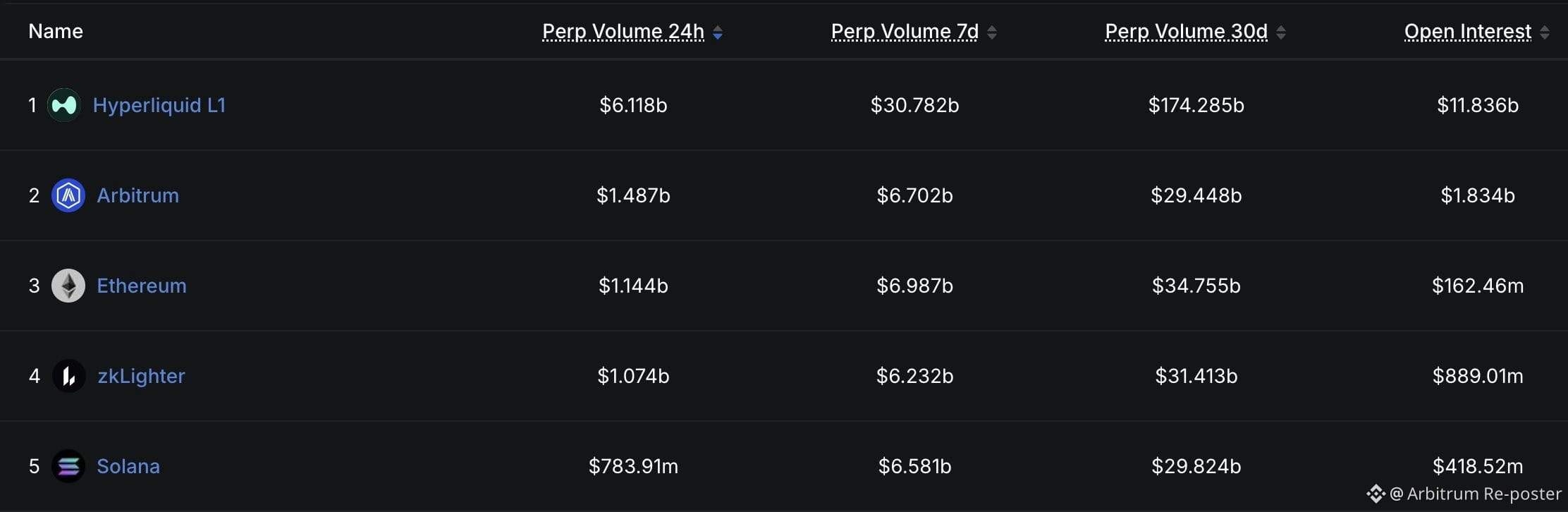Viewport: 1568px width, 512px height.
Task: Sort table by Perp Volume 7d header
Action: pos(905,32)
